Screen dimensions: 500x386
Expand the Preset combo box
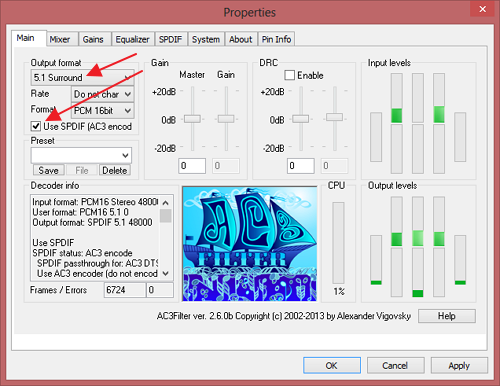pos(81,155)
